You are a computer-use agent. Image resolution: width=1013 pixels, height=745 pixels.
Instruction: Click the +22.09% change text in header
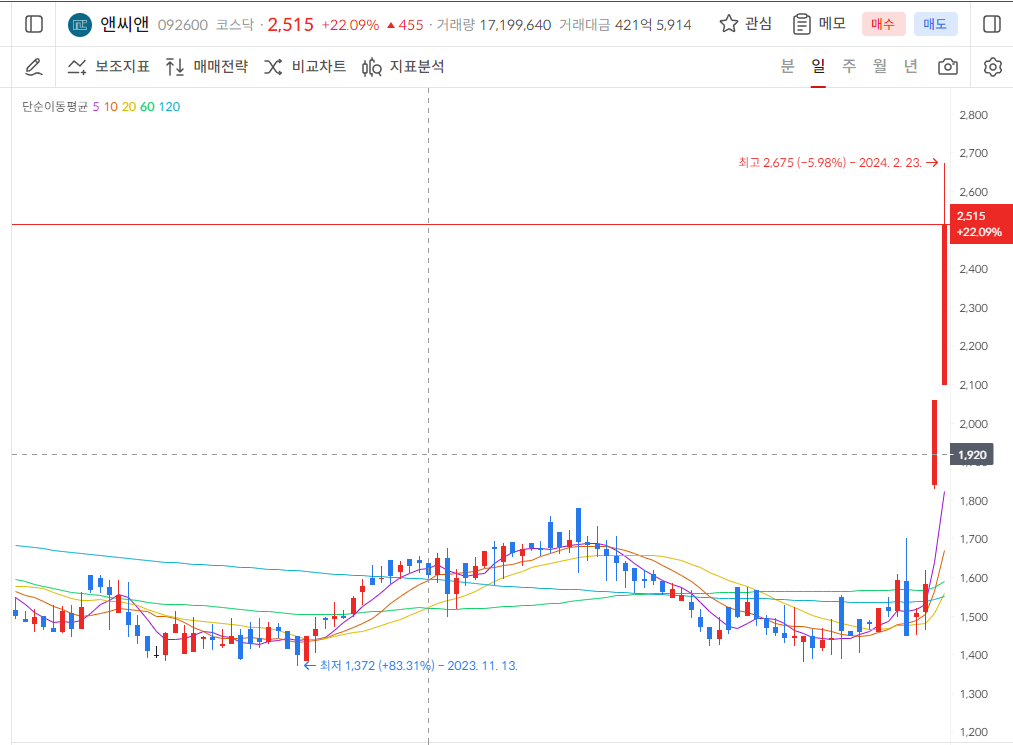pyautogui.click(x=350, y=25)
